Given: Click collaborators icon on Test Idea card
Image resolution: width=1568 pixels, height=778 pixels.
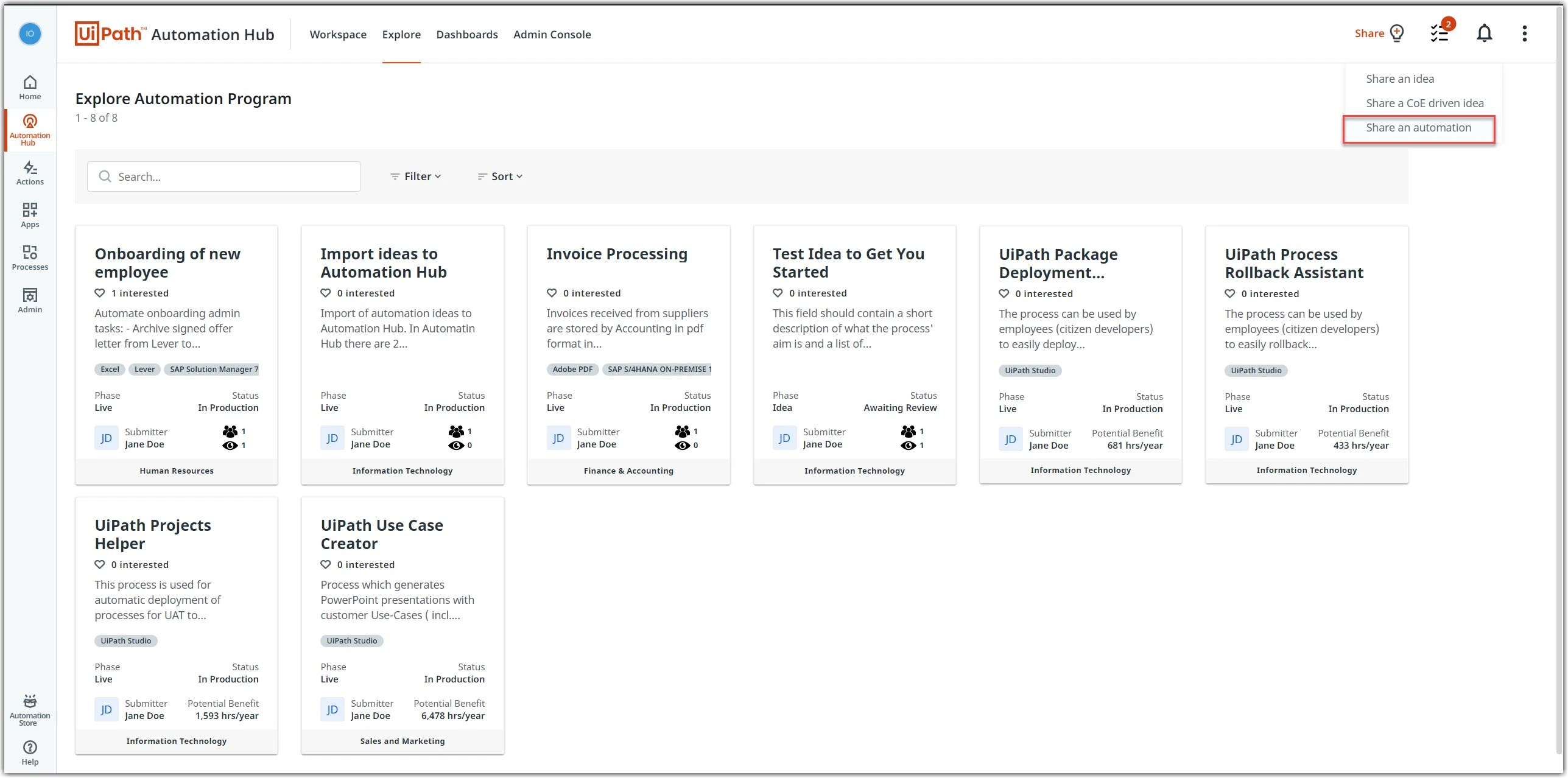Looking at the screenshot, I should (x=908, y=431).
